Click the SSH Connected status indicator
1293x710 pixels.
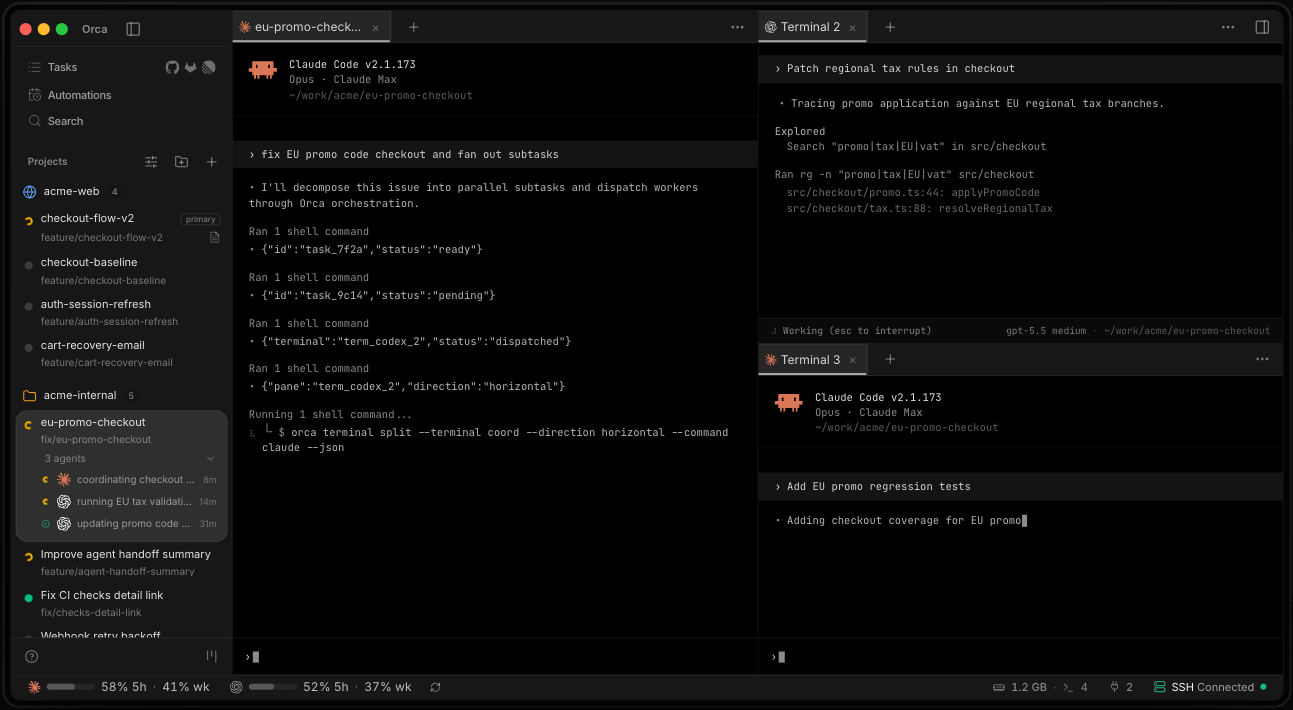pos(1210,687)
